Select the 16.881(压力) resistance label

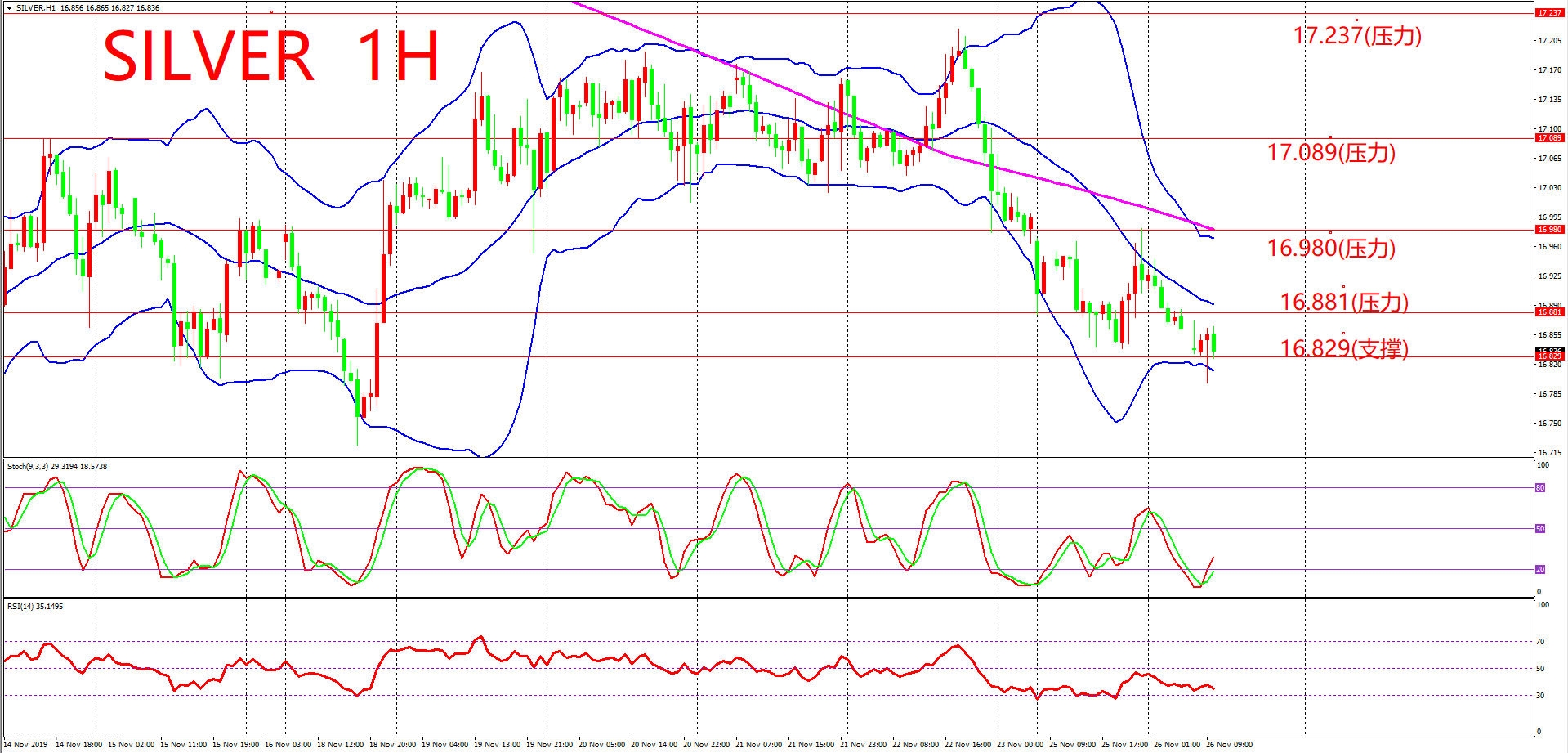(1344, 302)
